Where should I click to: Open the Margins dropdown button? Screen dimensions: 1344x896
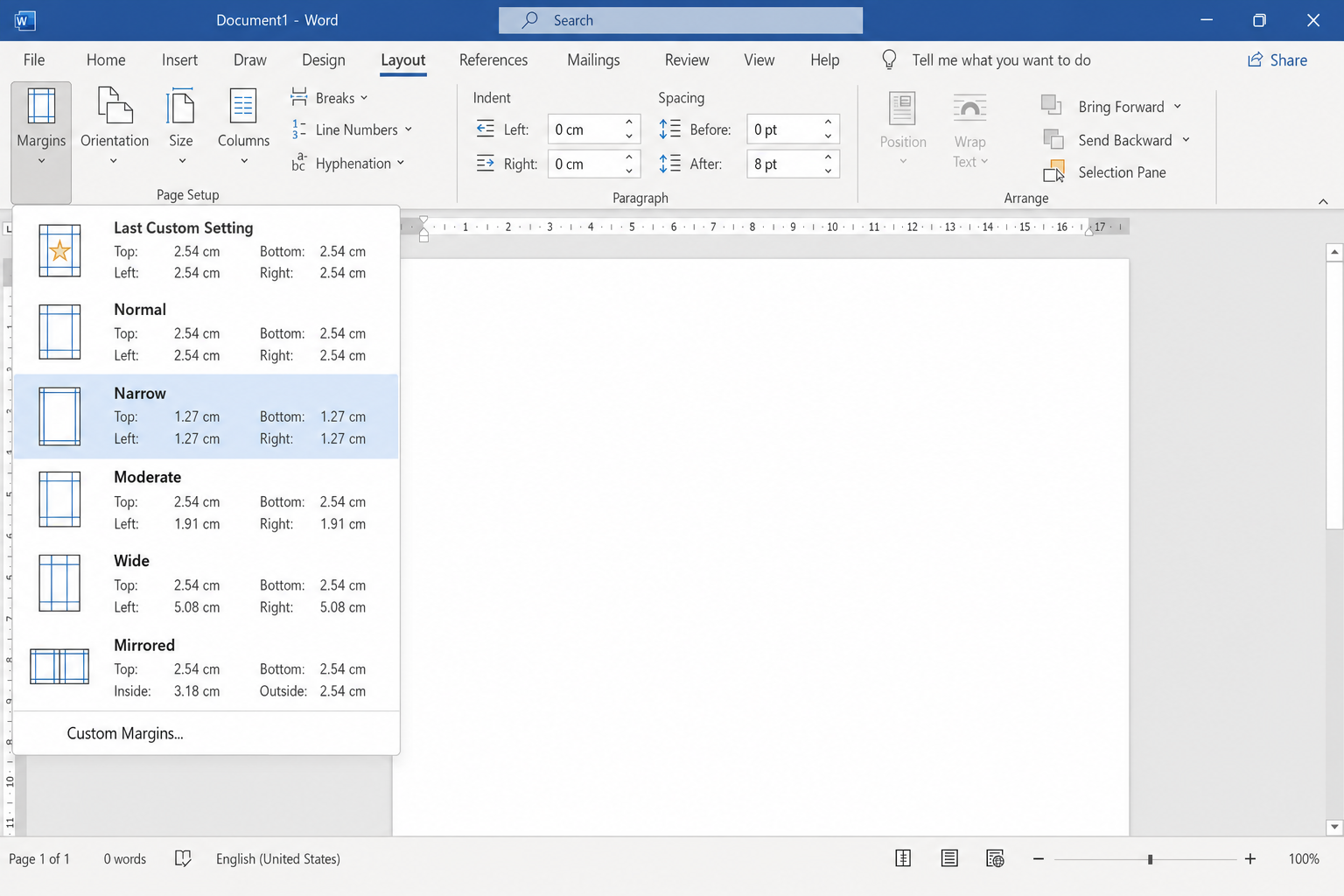pyautogui.click(x=41, y=143)
